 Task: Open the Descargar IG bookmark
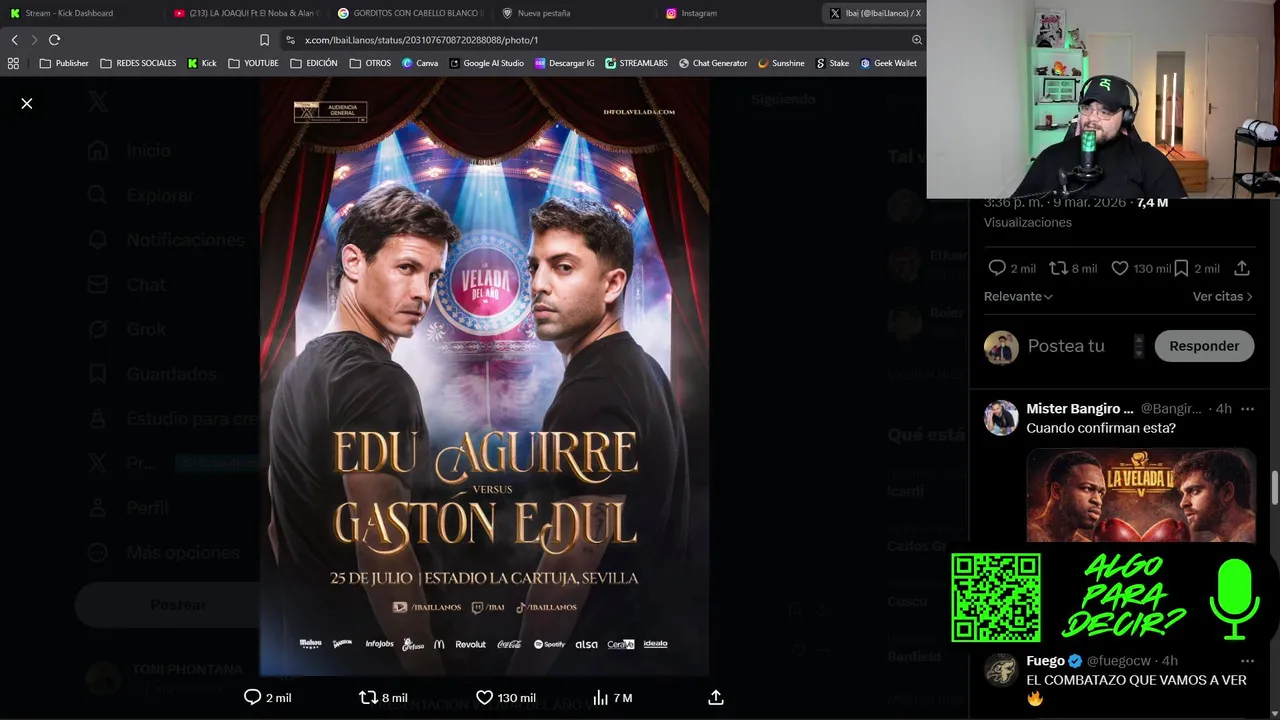565,63
